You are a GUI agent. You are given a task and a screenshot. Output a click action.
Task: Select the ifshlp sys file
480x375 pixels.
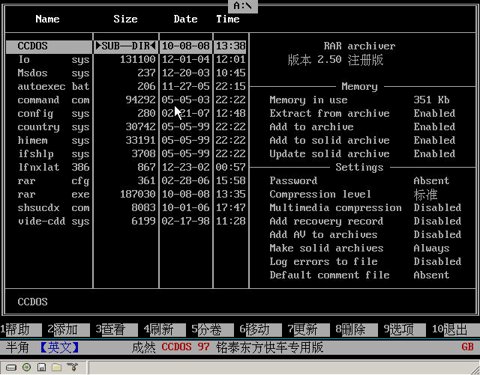126,154
